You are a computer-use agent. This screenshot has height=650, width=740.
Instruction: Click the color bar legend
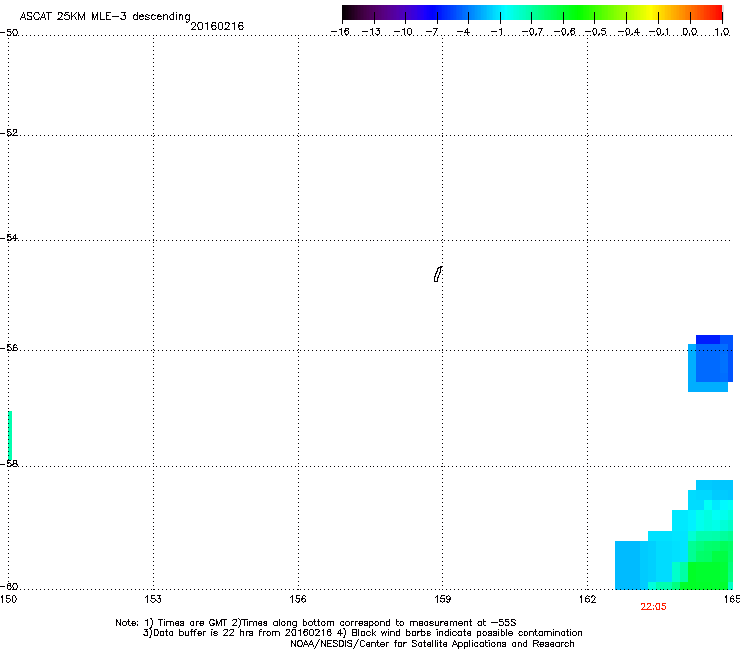click(x=532, y=13)
